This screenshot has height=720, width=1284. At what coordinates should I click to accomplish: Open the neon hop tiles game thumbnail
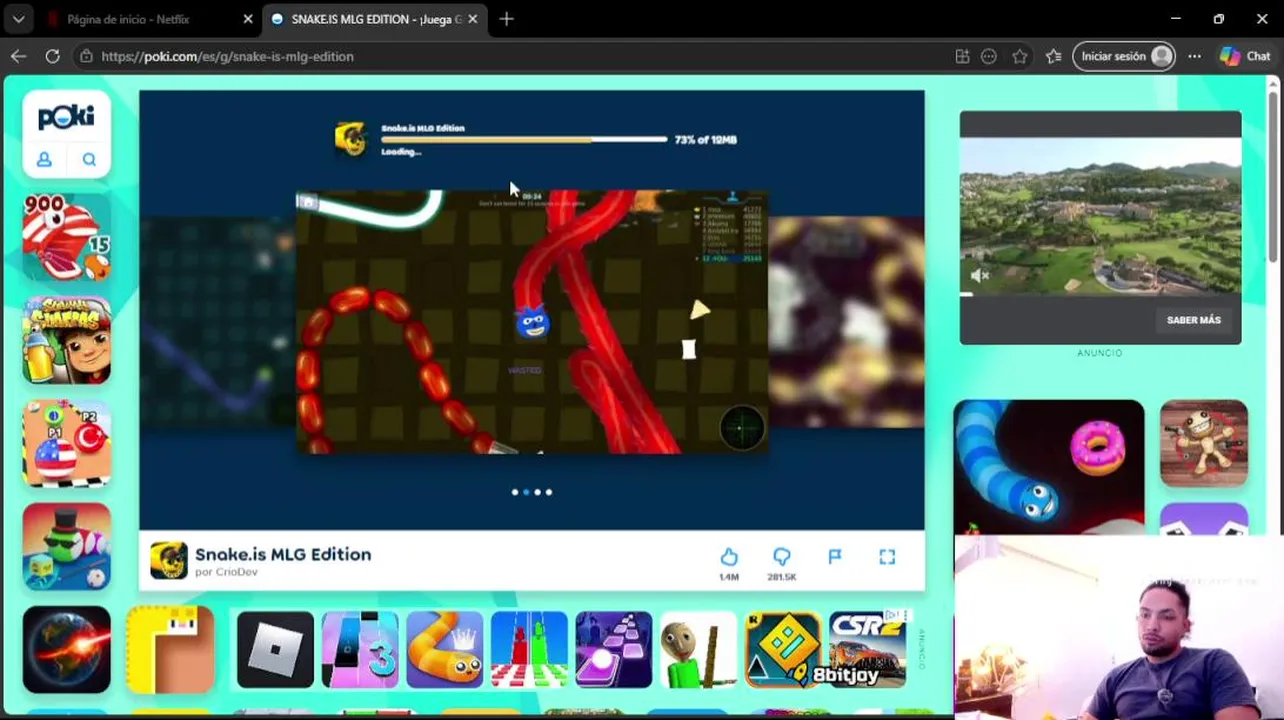pos(613,650)
